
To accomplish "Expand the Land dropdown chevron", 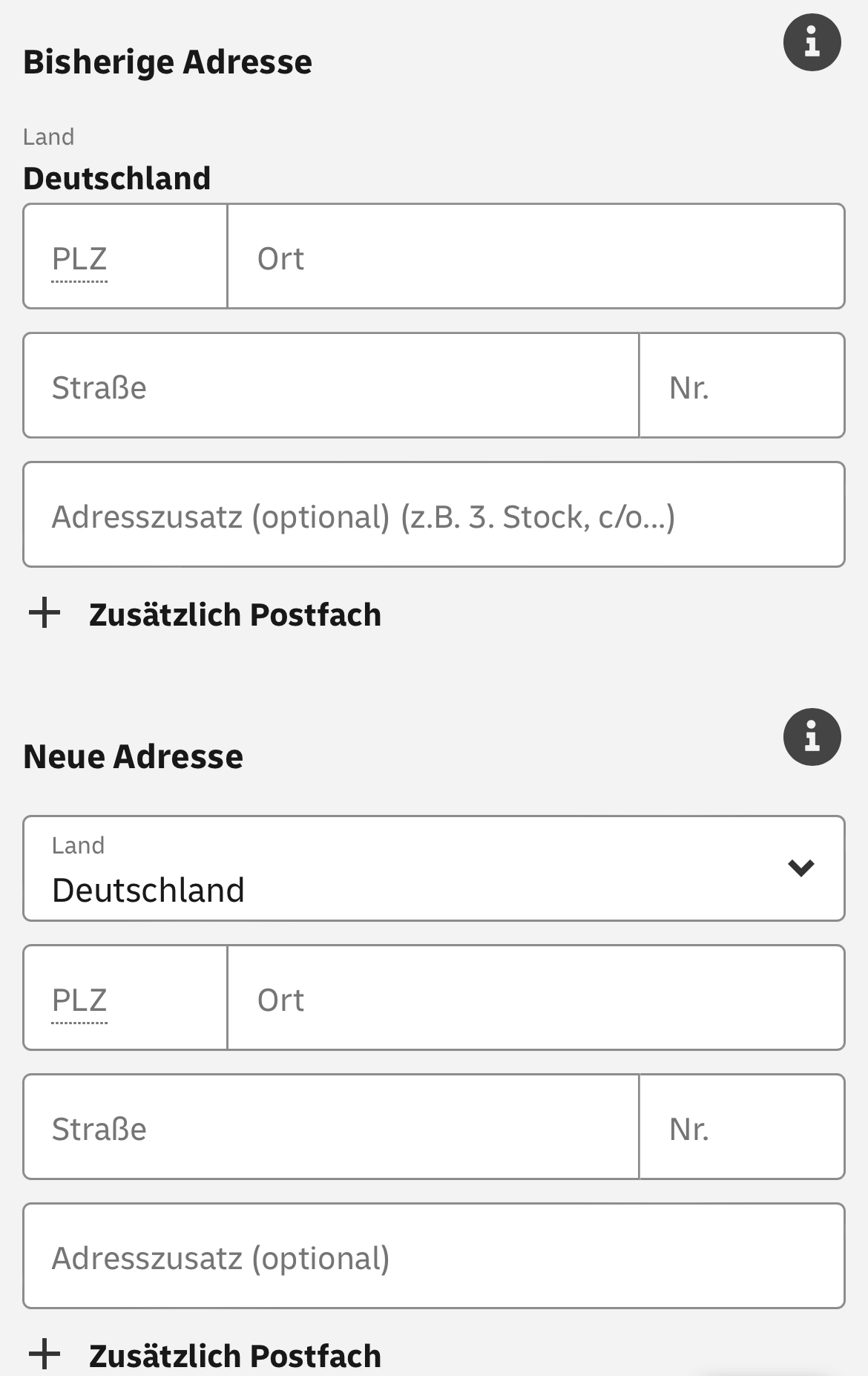I will (x=801, y=868).
